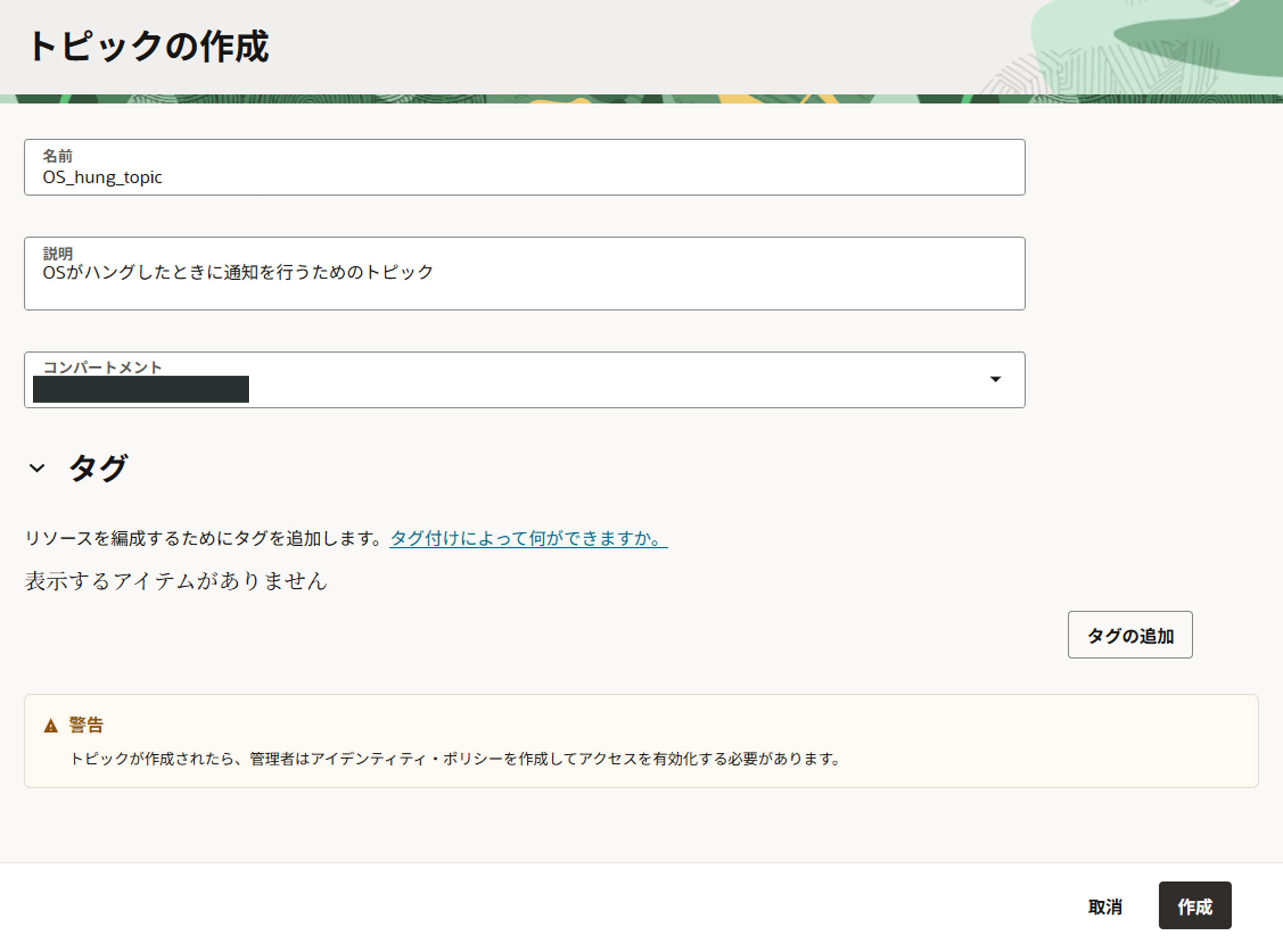Viewport: 1283px width, 952px height.
Task: Click the warning triangle icon
Action: (x=51, y=725)
